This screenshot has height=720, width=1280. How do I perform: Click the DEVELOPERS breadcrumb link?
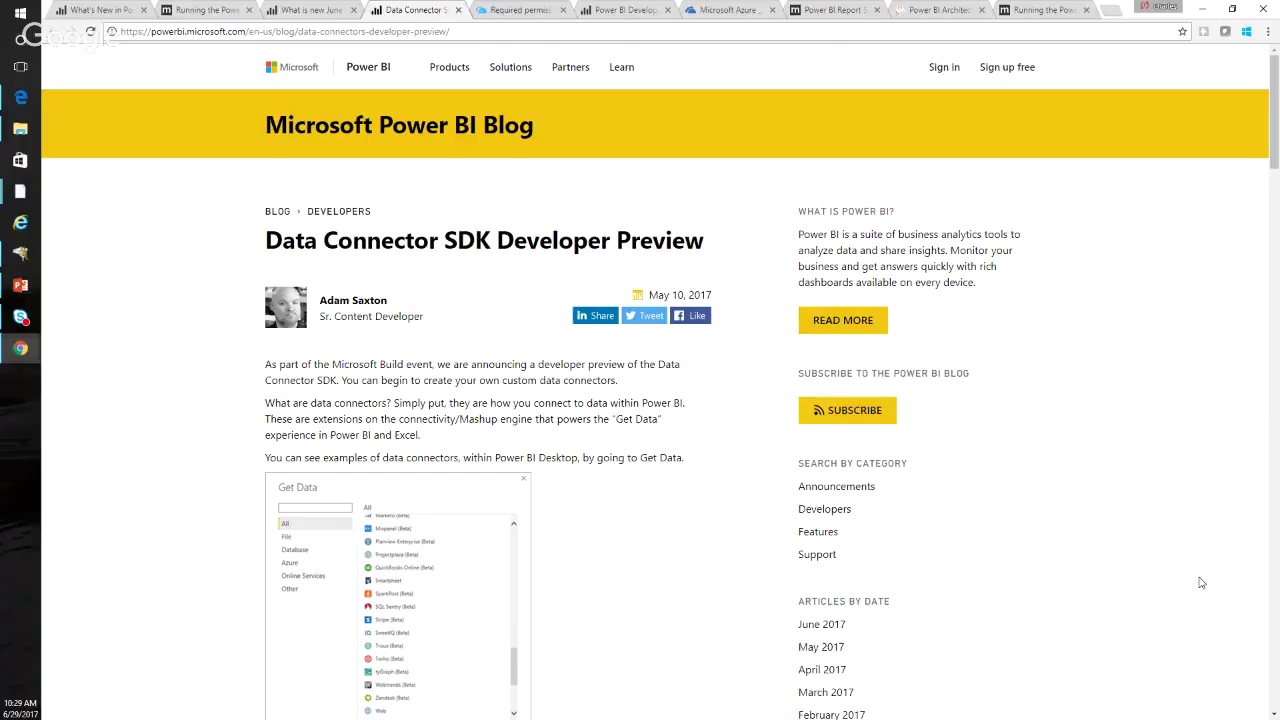coord(339,212)
